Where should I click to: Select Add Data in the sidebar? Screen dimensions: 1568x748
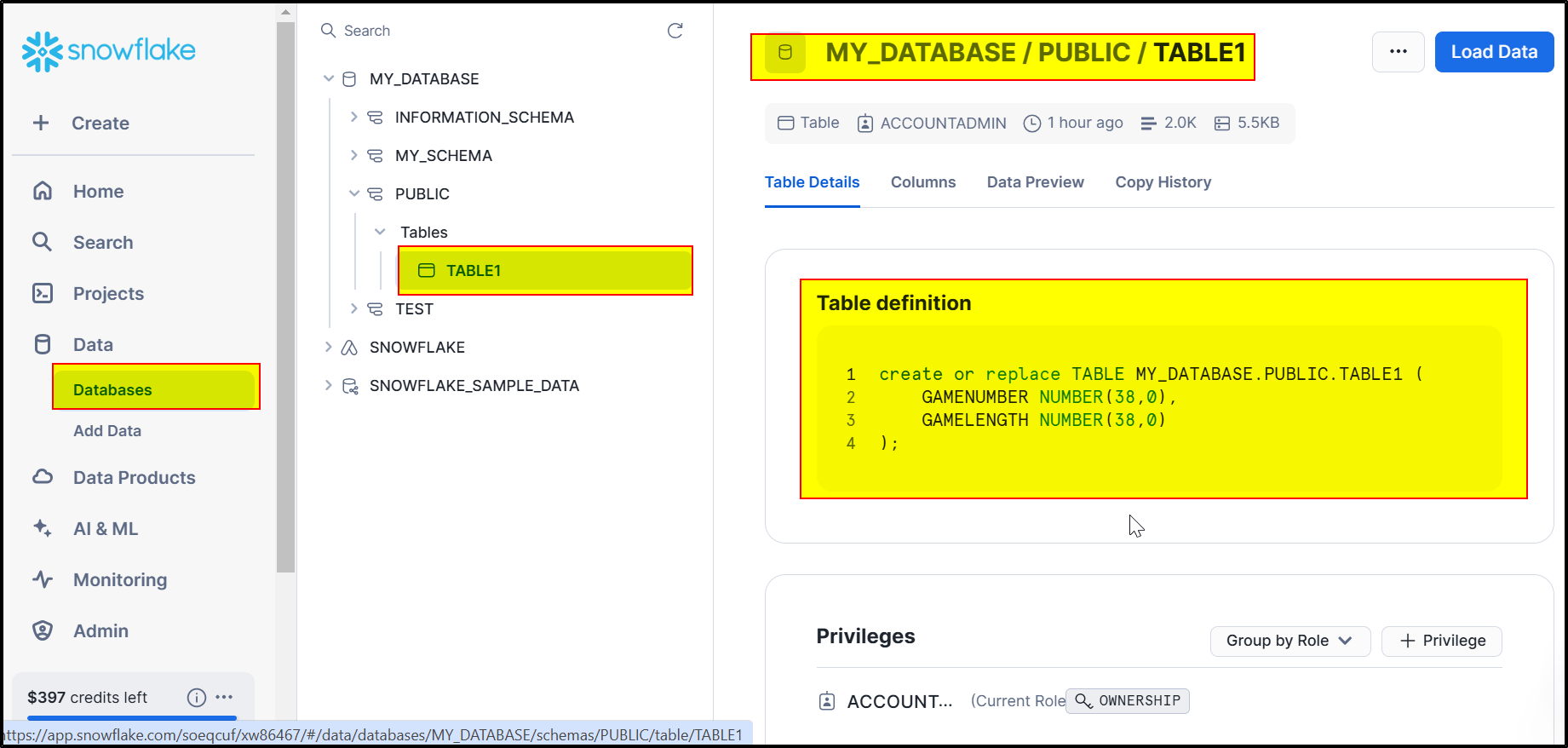point(107,431)
